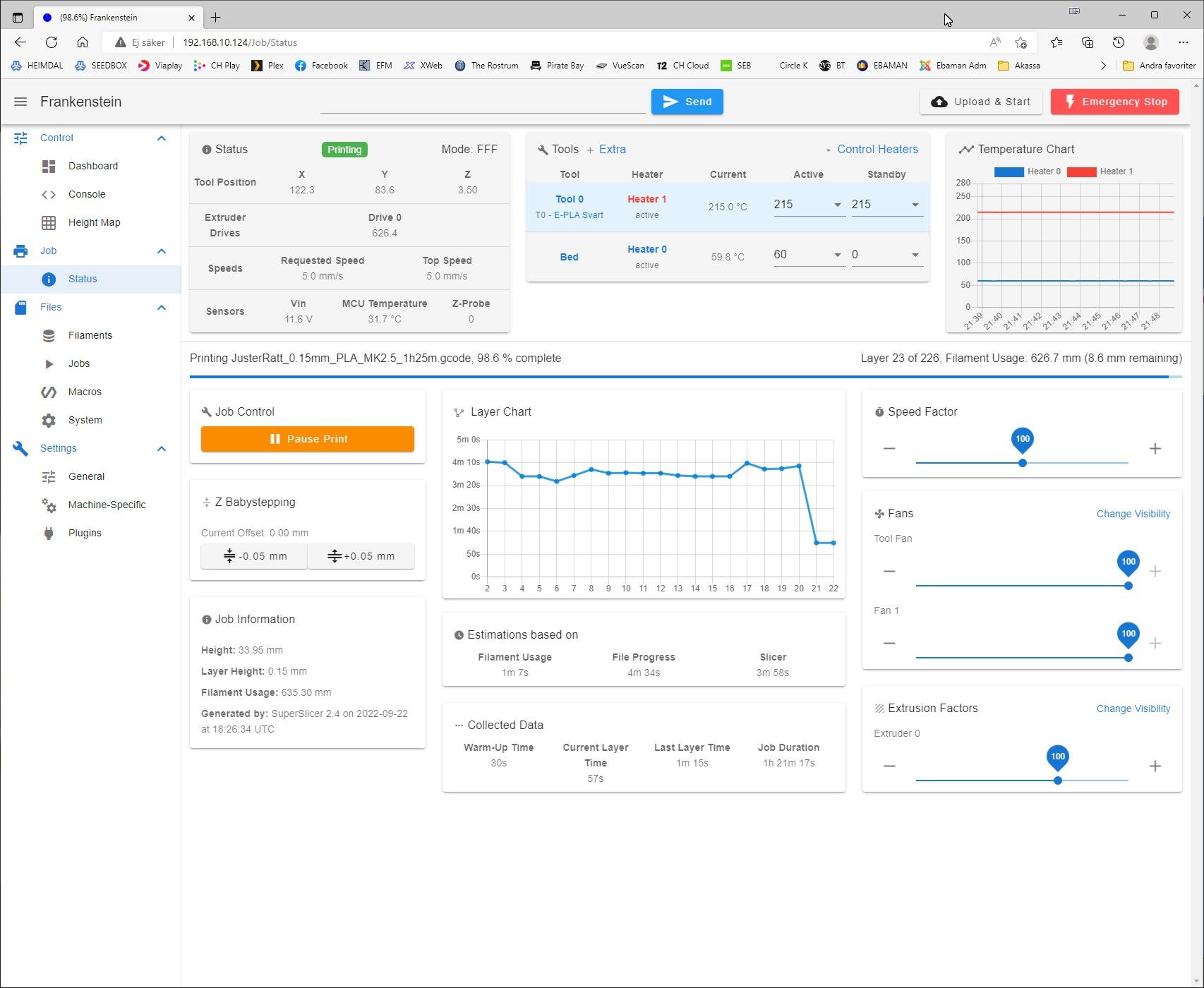
Task: Click the Job printer icon
Action: (20, 251)
